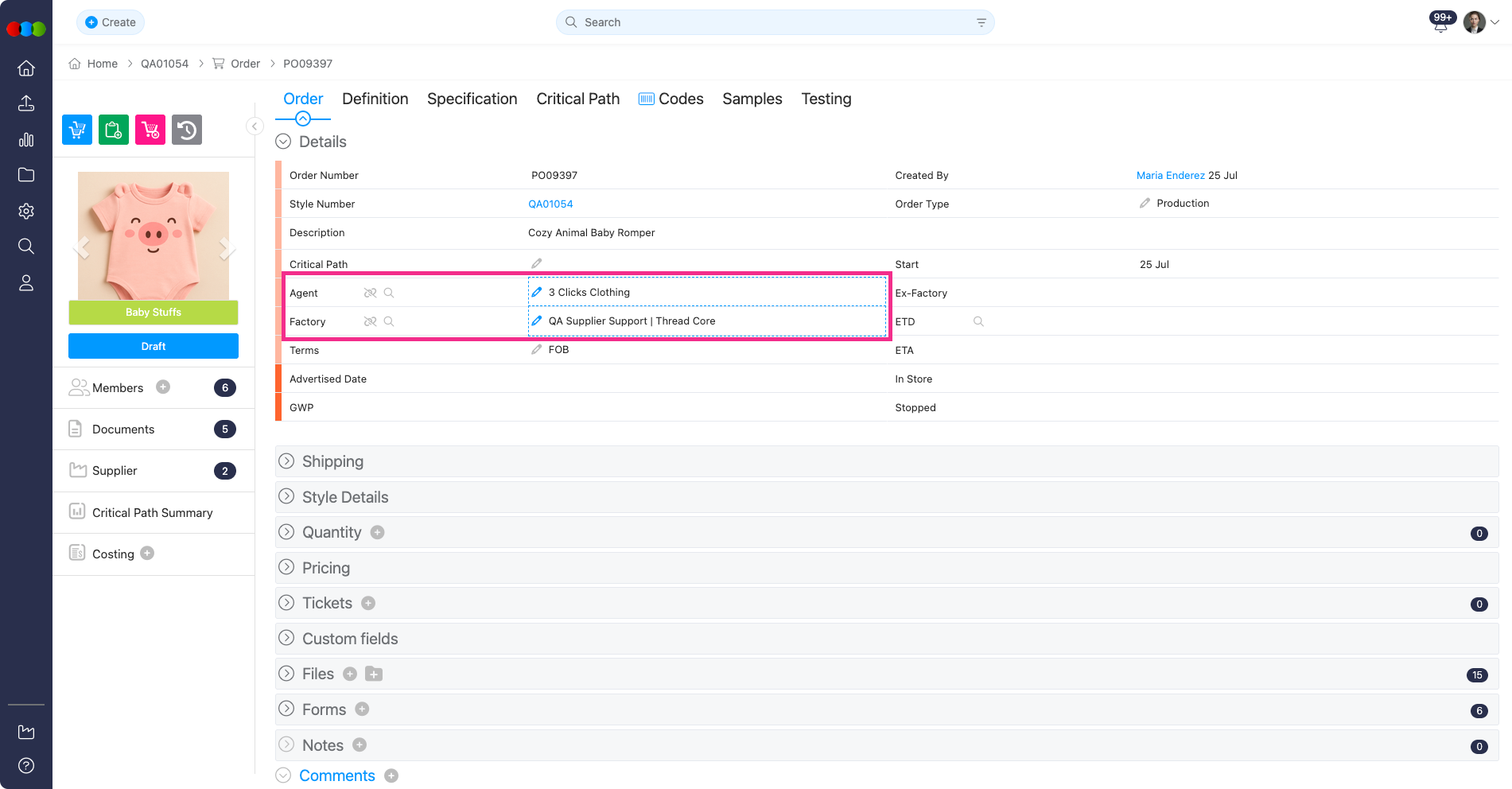Open the Specification tab
Viewport: 1512px width, 789px height.
472,99
